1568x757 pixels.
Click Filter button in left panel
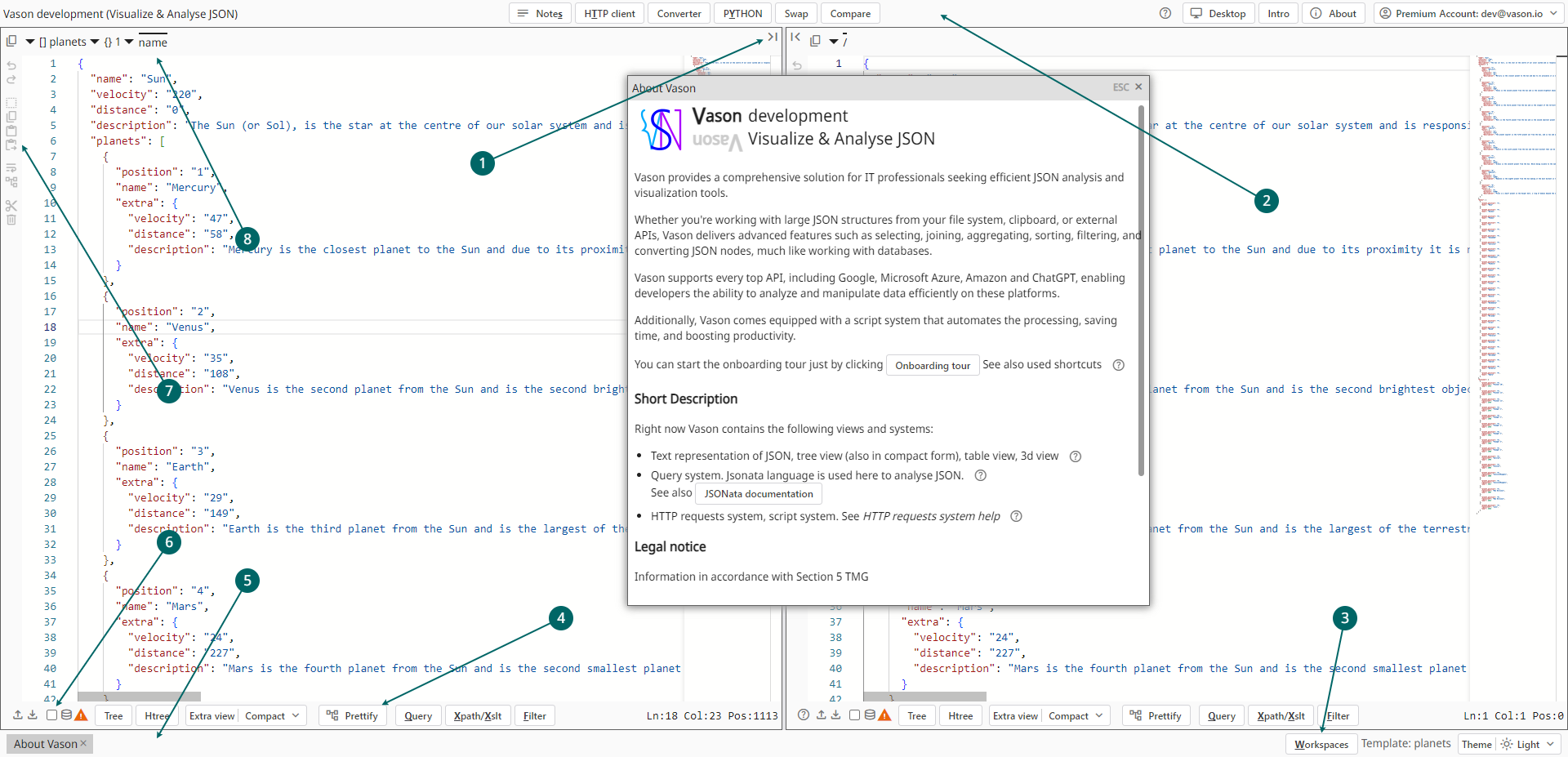[x=535, y=715]
